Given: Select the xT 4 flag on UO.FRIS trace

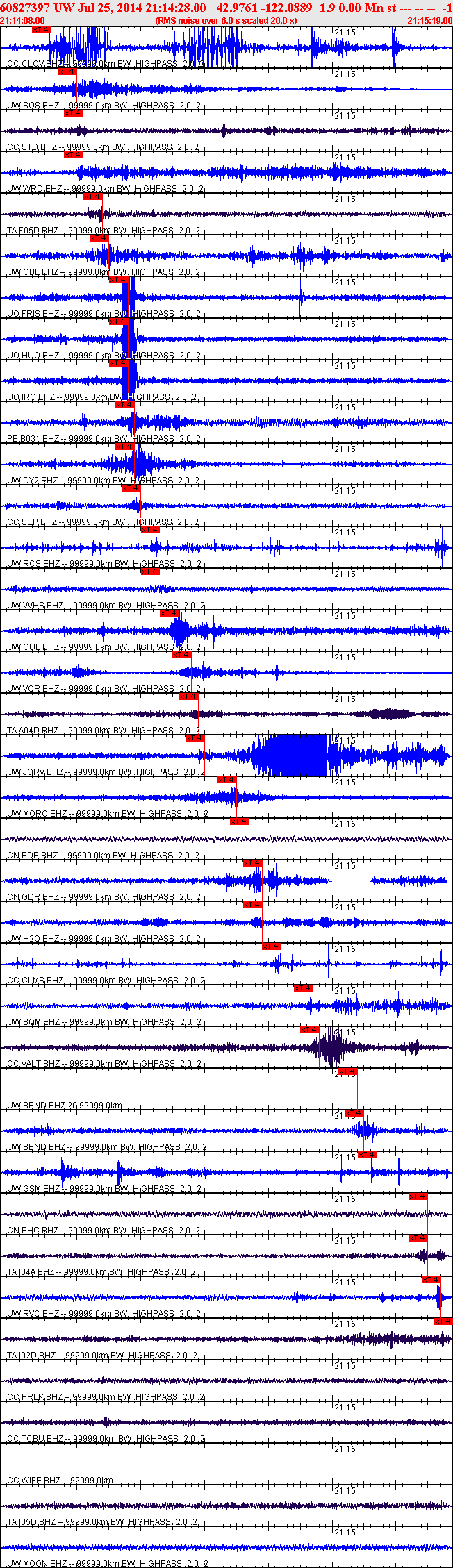Looking at the screenshot, I should tap(118, 280).
